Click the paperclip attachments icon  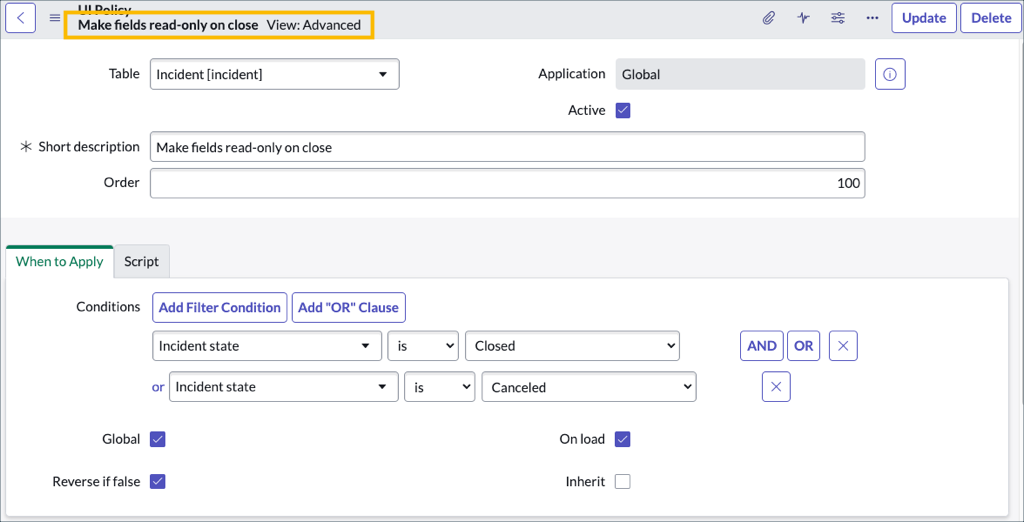click(769, 18)
